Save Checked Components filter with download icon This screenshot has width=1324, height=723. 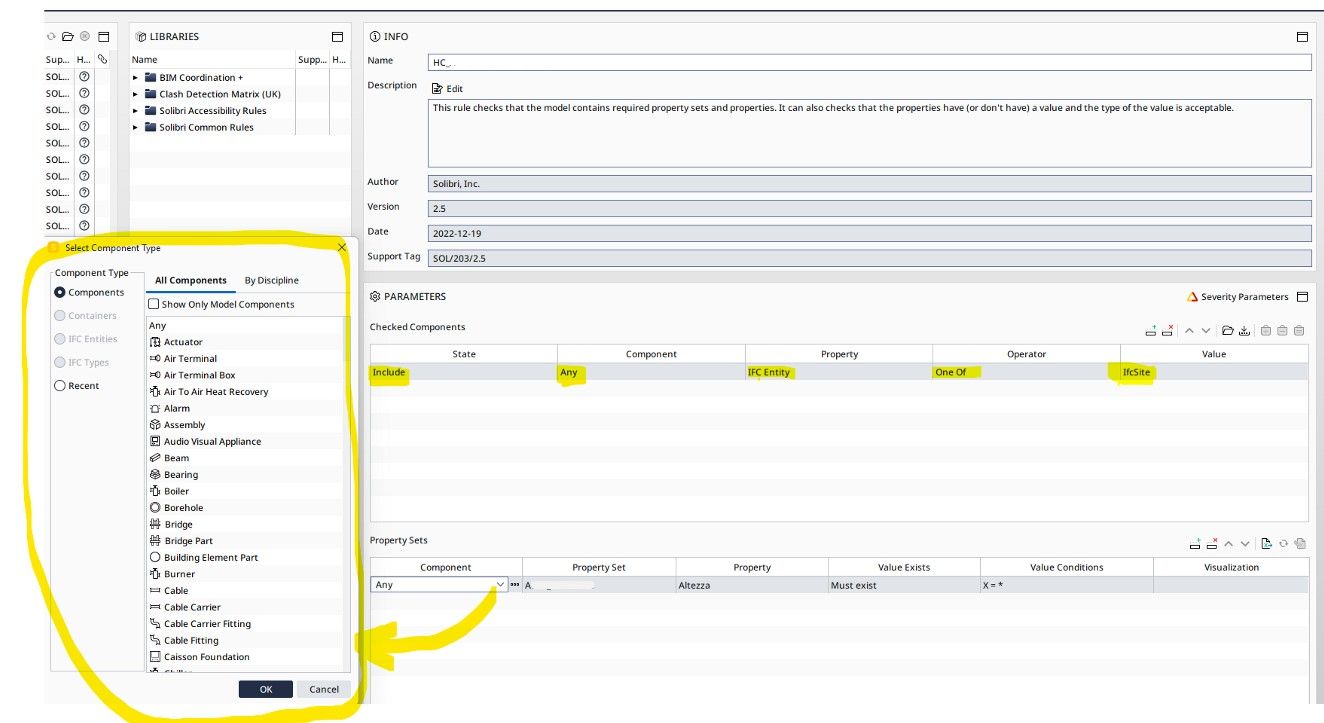(x=1243, y=330)
